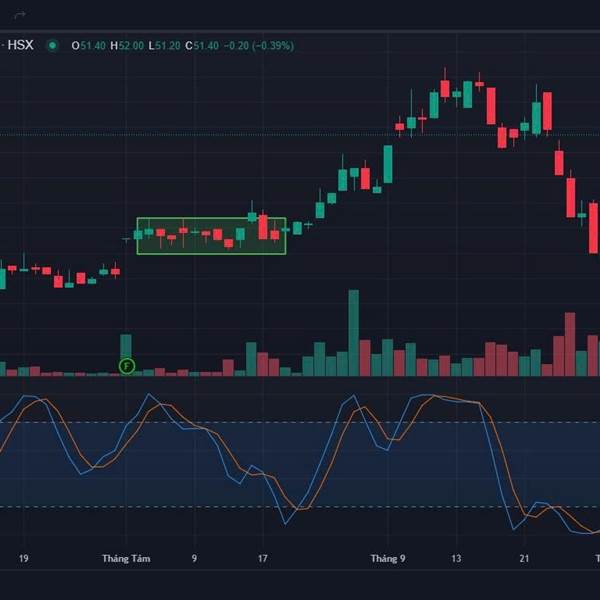The width and height of the screenshot is (600, 600).
Task: Click the 19 date axis label
Action: click(23, 559)
